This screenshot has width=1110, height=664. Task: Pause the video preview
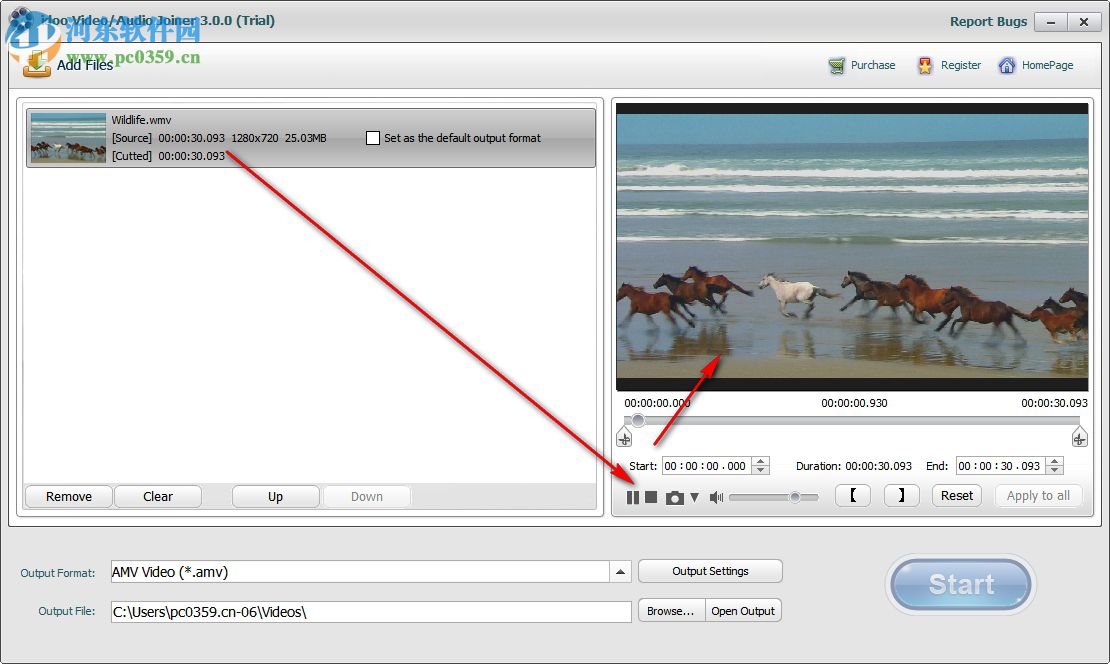click(x=633, y=498)
